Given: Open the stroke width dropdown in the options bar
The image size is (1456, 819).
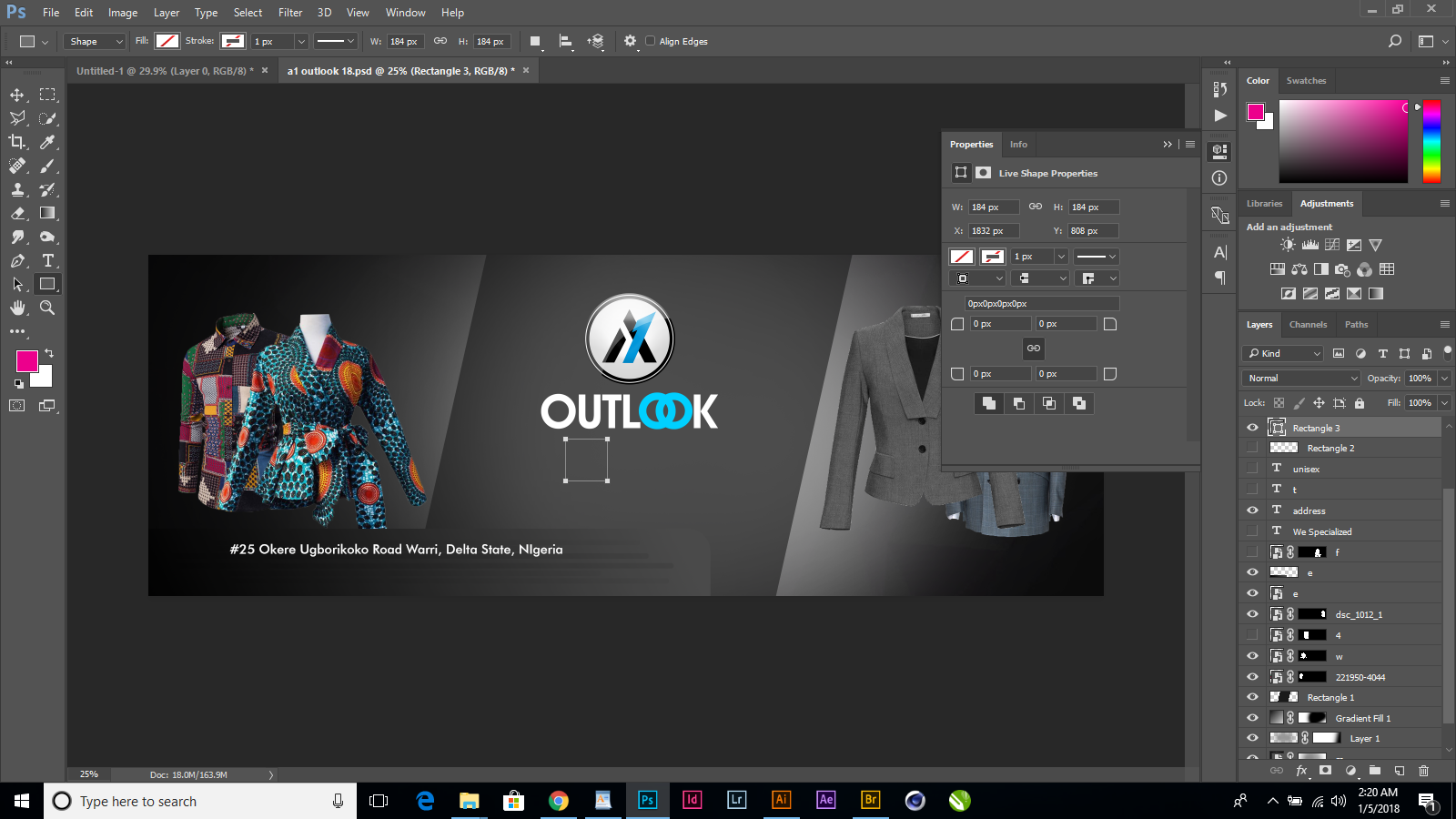Looking at the screenshot, I should click(x=302, y=41).
